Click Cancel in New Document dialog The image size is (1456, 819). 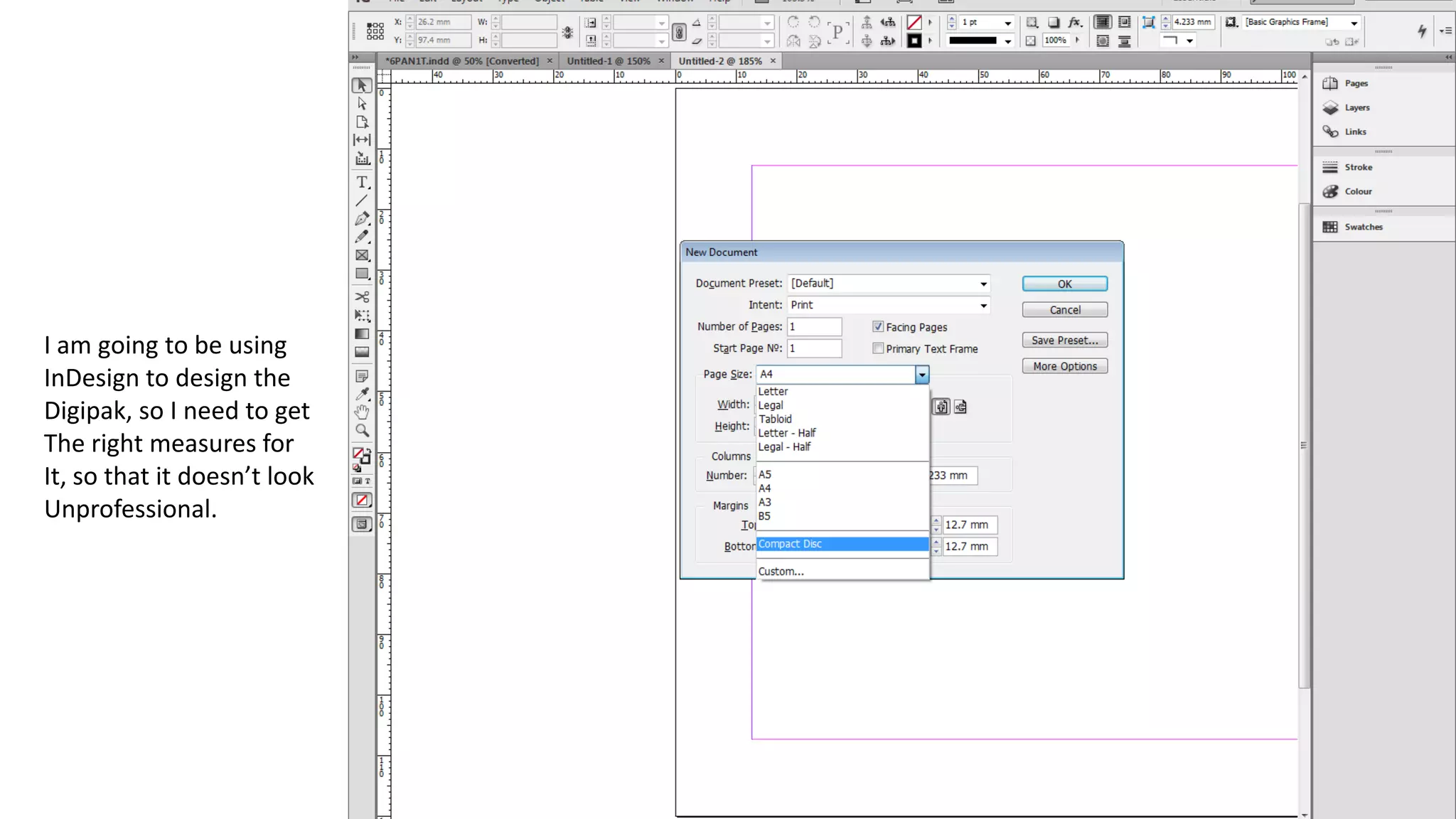[1064, 310]
